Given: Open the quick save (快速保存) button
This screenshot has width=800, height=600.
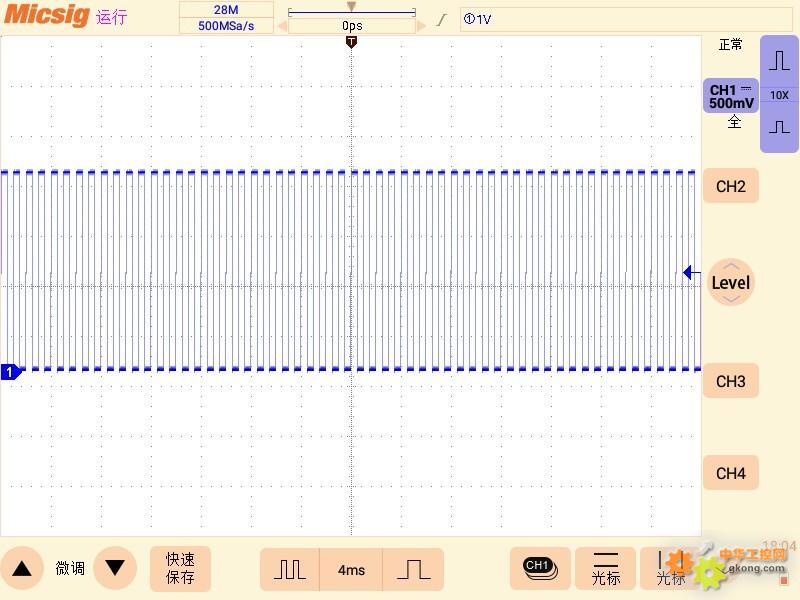Looking at the screenshot, I should [x=180, y=568].
